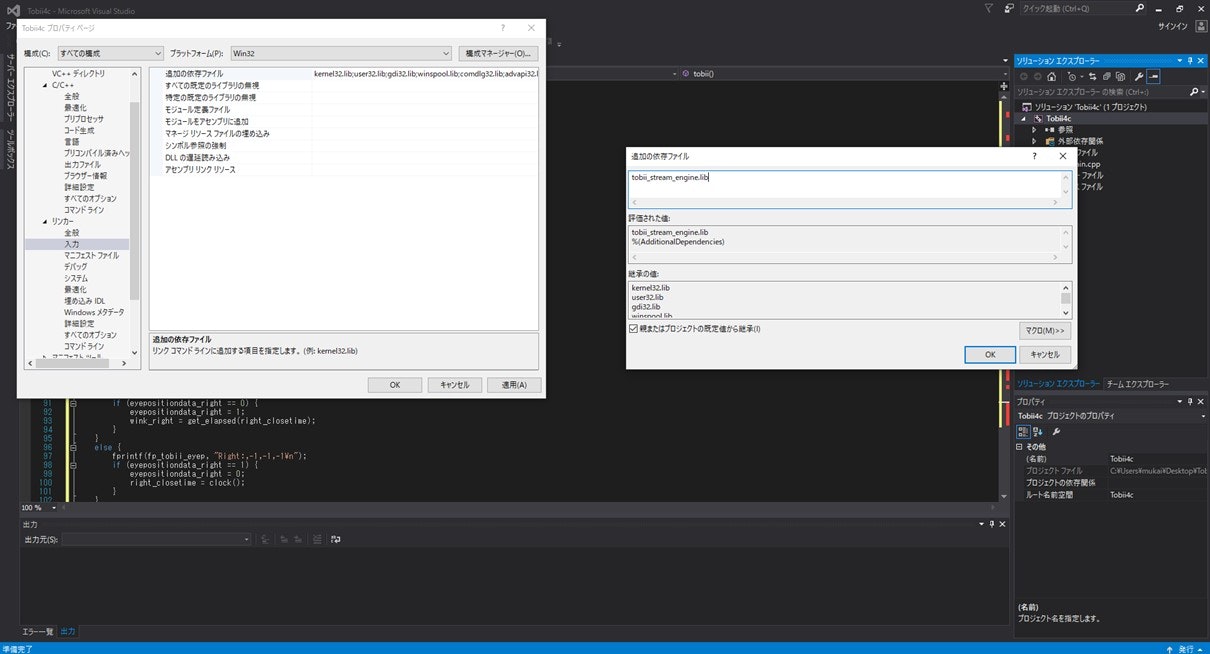Open Properties wrench icon in Solution Explorer toolbar
Screen dimensions: 1210x654
click(x=1138, y=76)
